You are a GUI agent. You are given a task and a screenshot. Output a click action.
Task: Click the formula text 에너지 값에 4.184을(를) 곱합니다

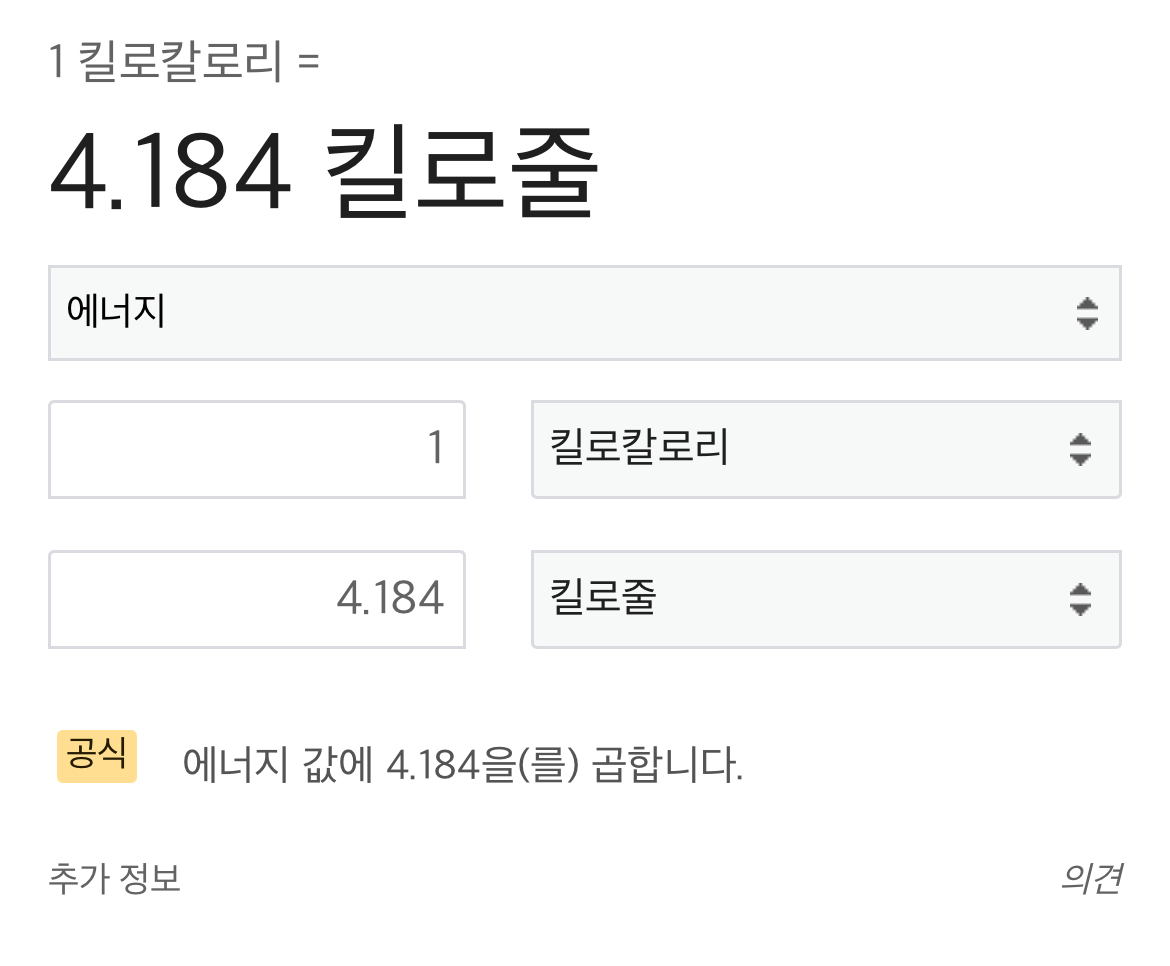coord(463,766)
